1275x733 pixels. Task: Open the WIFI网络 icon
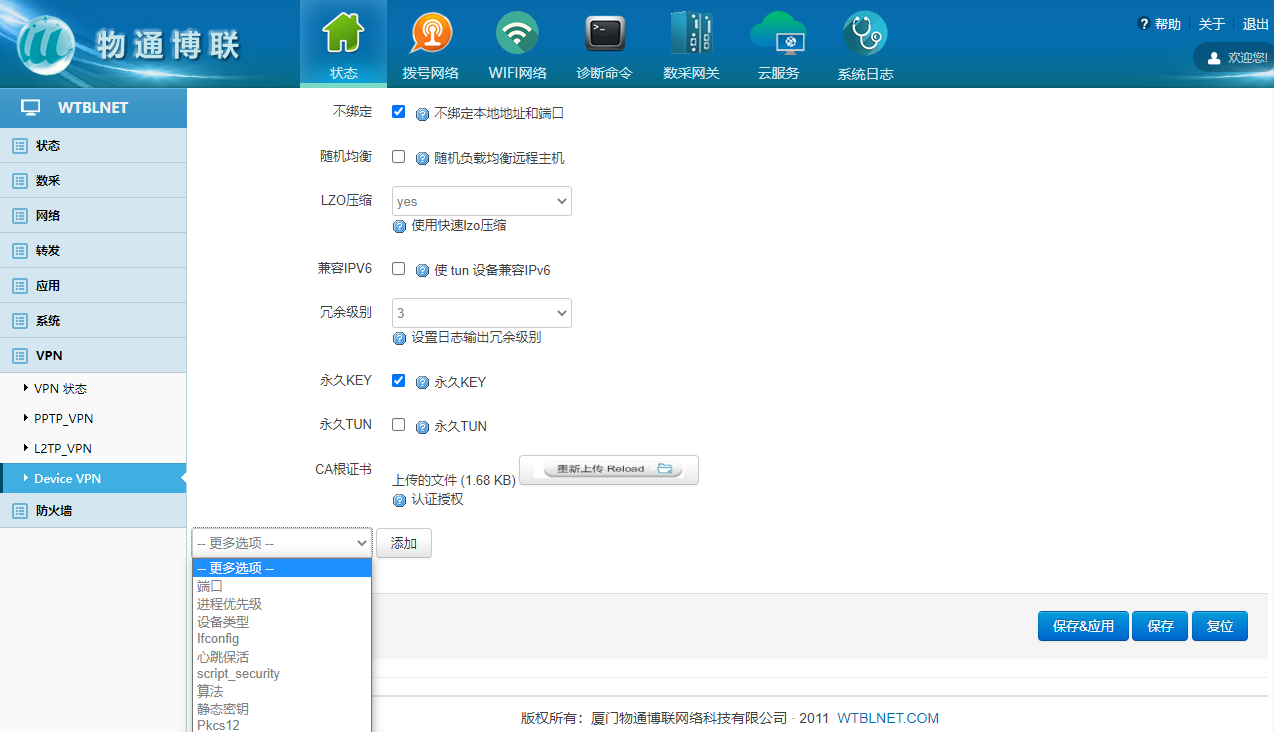point(517,35)
